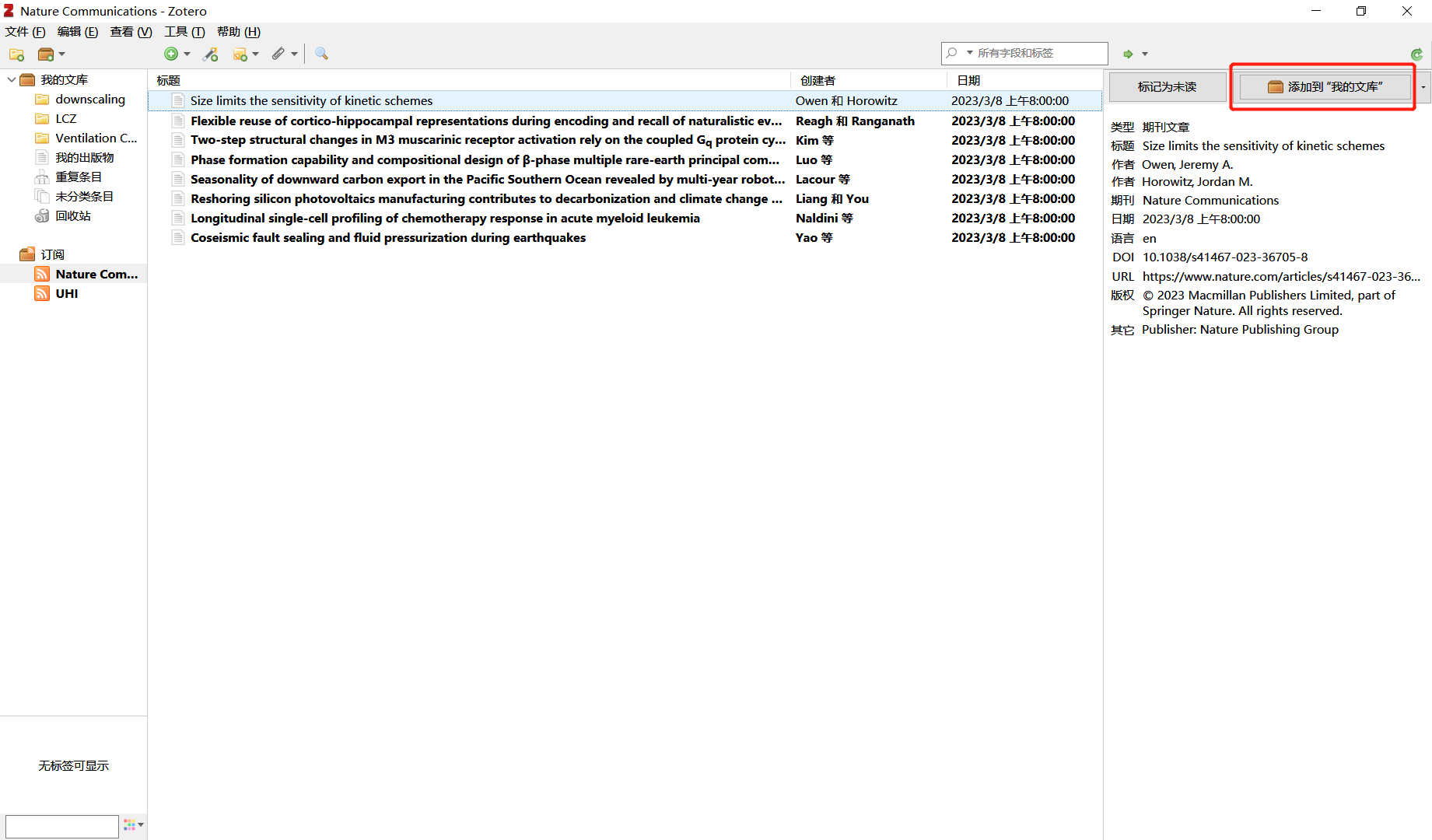Select the UHI feed
1432x840 pixels.
pos(67,294)
